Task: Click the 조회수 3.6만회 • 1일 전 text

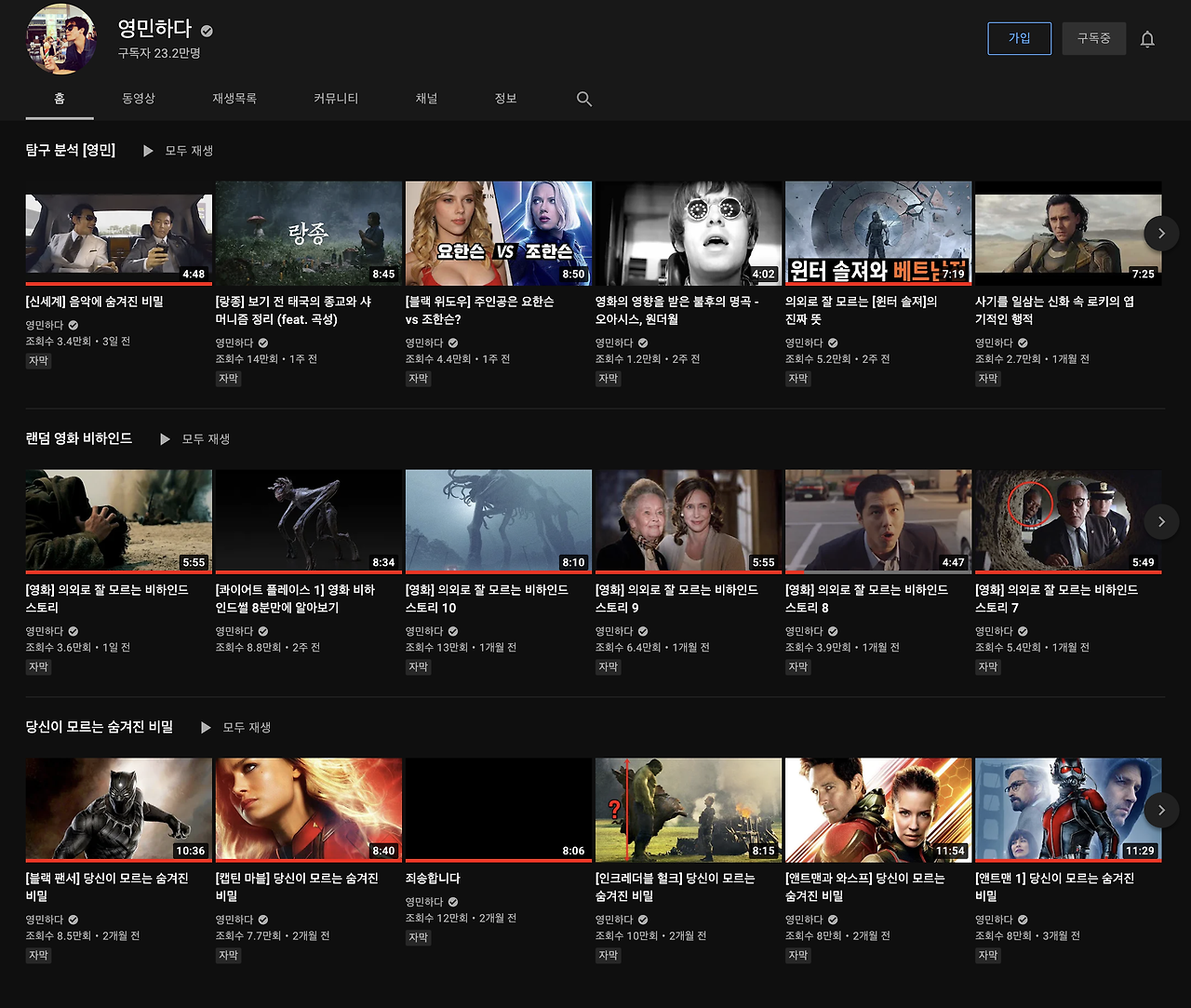Action: pos(78,648)
